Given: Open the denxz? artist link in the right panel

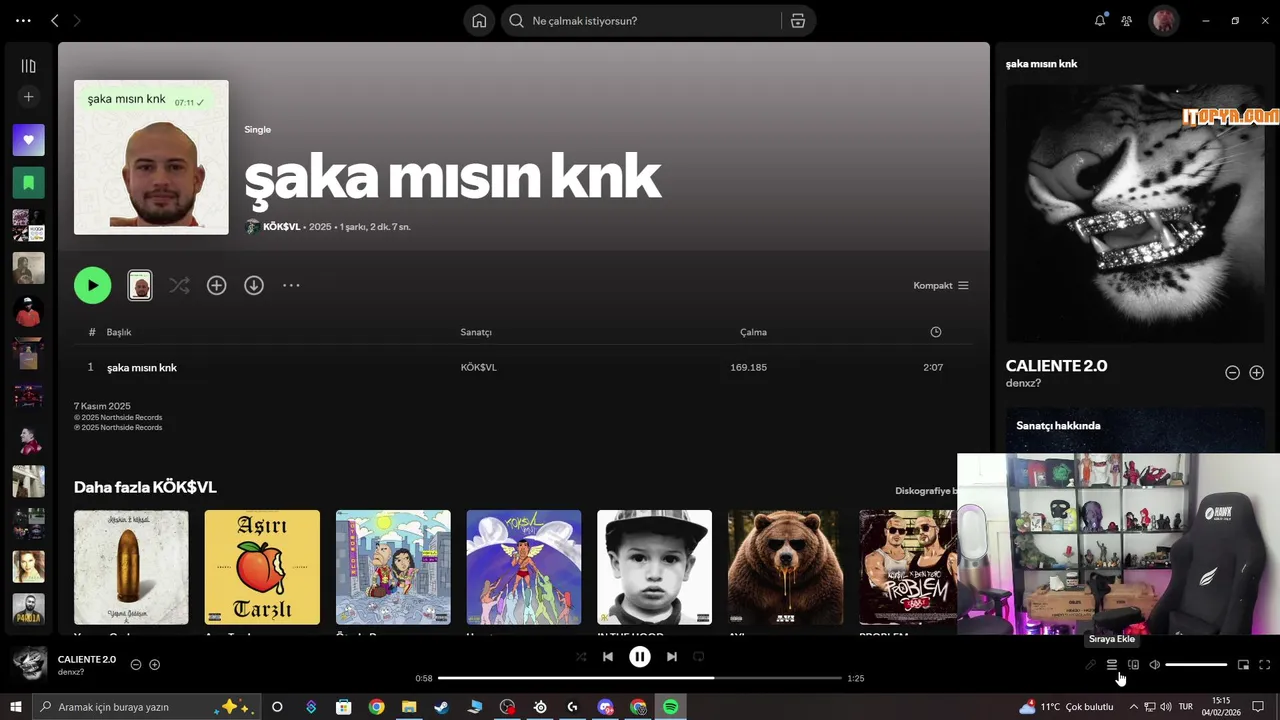Looking at the screenshot, I should pyautogui.click(x=1023, y=383).
